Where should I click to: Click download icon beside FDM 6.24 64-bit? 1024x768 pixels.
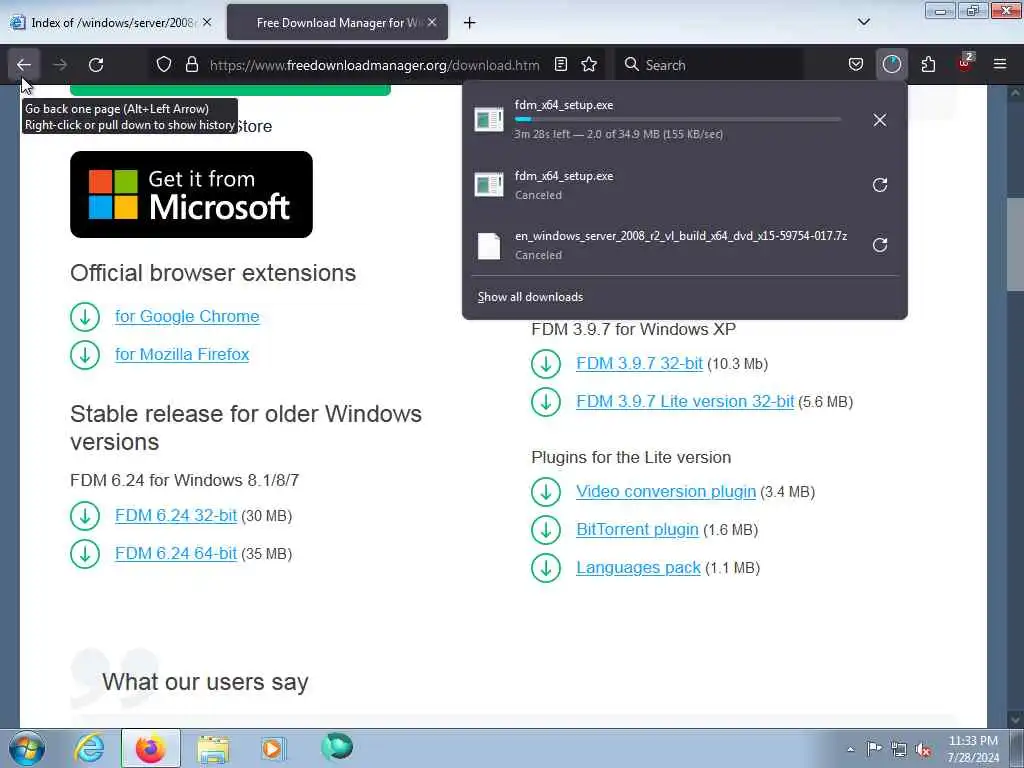pyautogui.click(x=85, y=554)
